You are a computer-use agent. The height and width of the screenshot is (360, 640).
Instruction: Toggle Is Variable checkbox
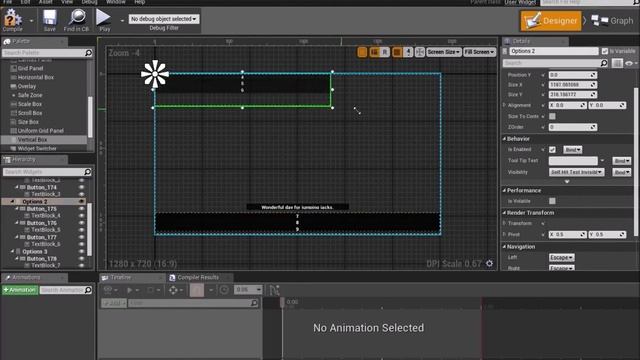pos(604,51)
